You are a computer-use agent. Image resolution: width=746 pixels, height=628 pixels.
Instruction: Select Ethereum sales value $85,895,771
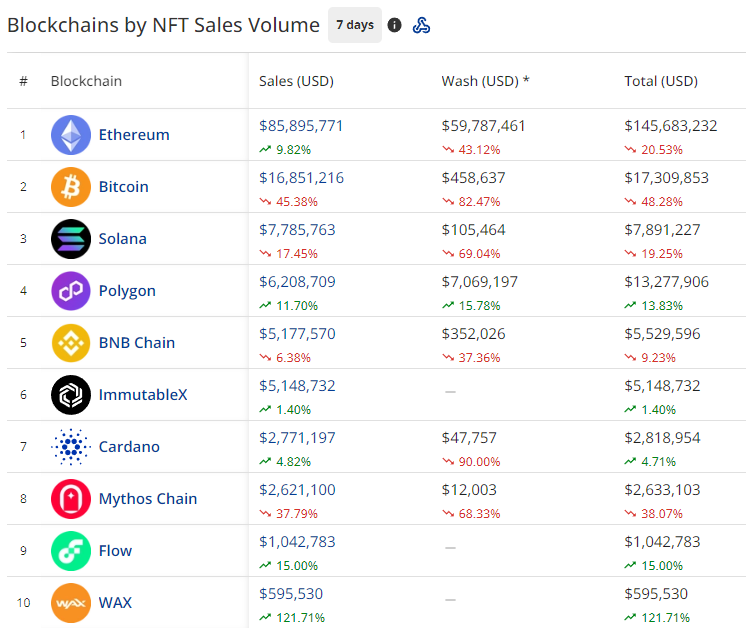(x=301, y=126)
